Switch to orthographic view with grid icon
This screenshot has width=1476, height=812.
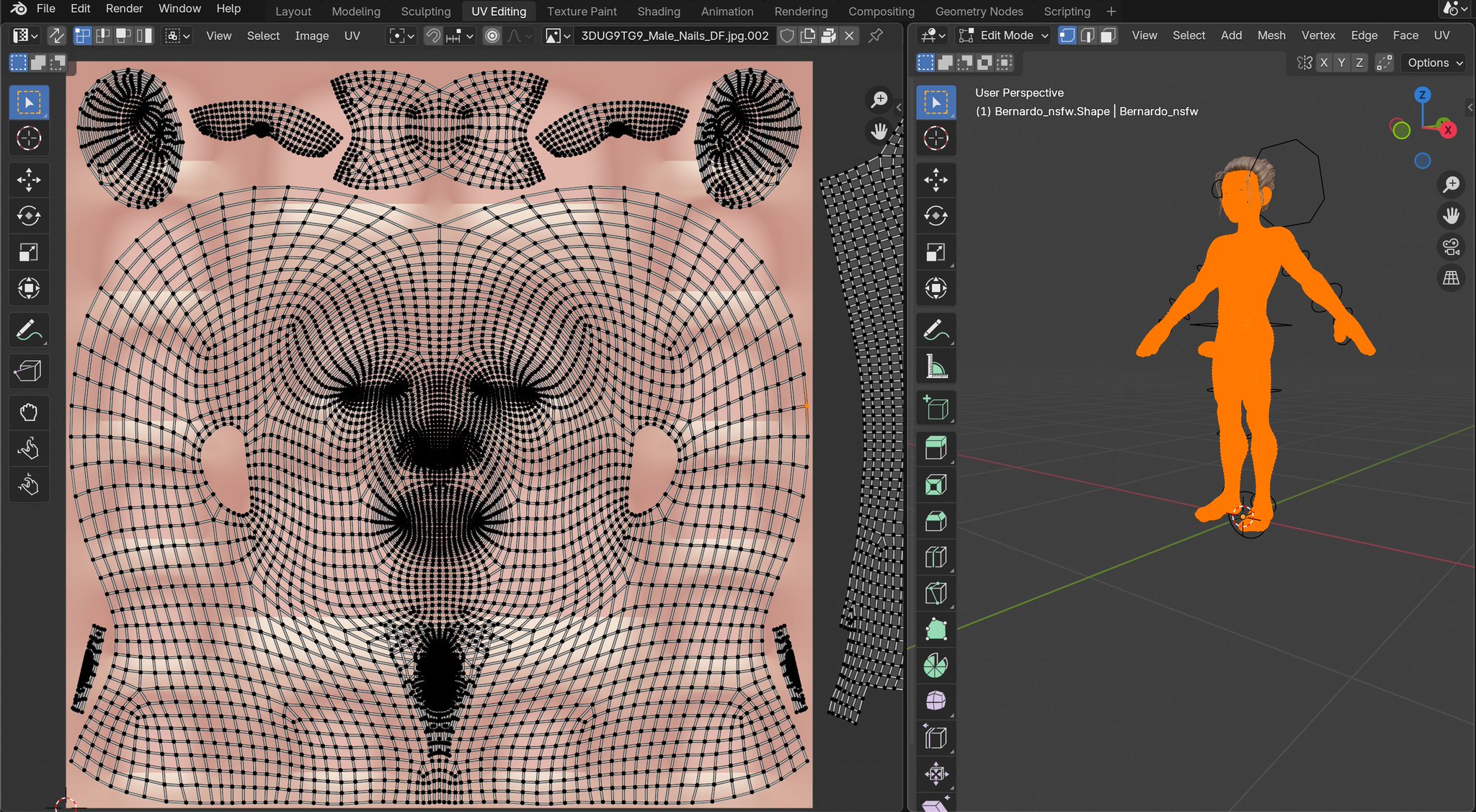click(x=1451, y=278)
